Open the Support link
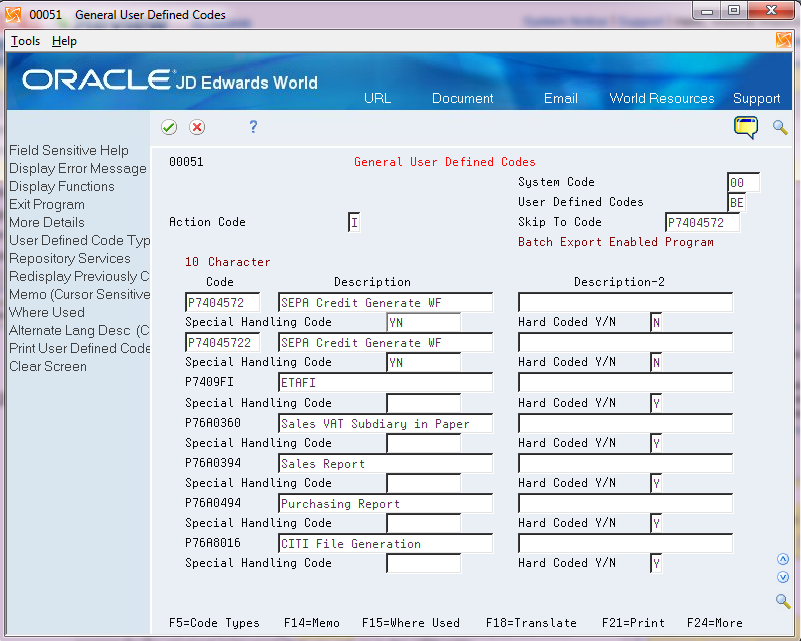The image size is (801, 641). (x=756, y=98)
